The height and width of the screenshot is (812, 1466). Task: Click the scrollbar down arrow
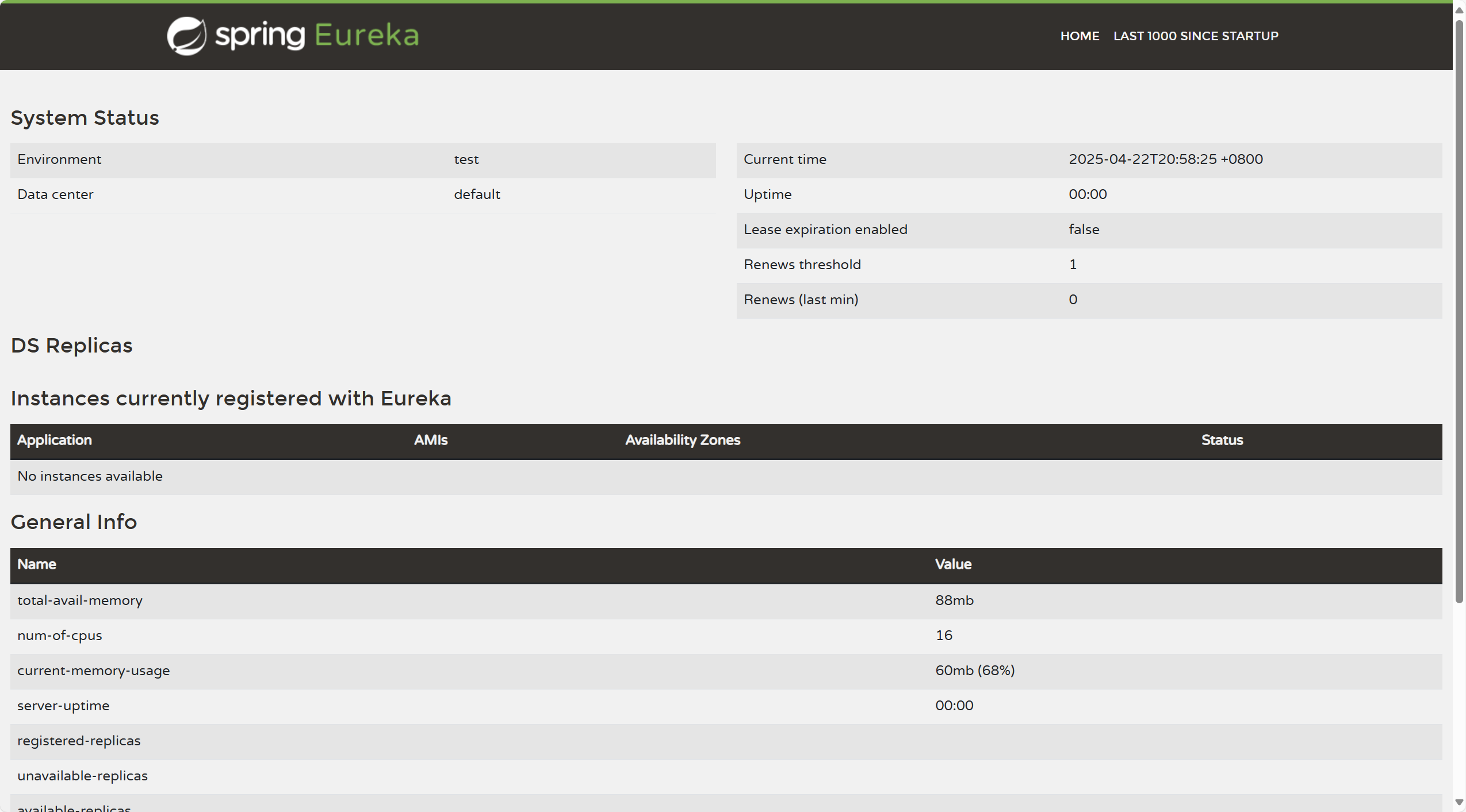point(1459,802)
